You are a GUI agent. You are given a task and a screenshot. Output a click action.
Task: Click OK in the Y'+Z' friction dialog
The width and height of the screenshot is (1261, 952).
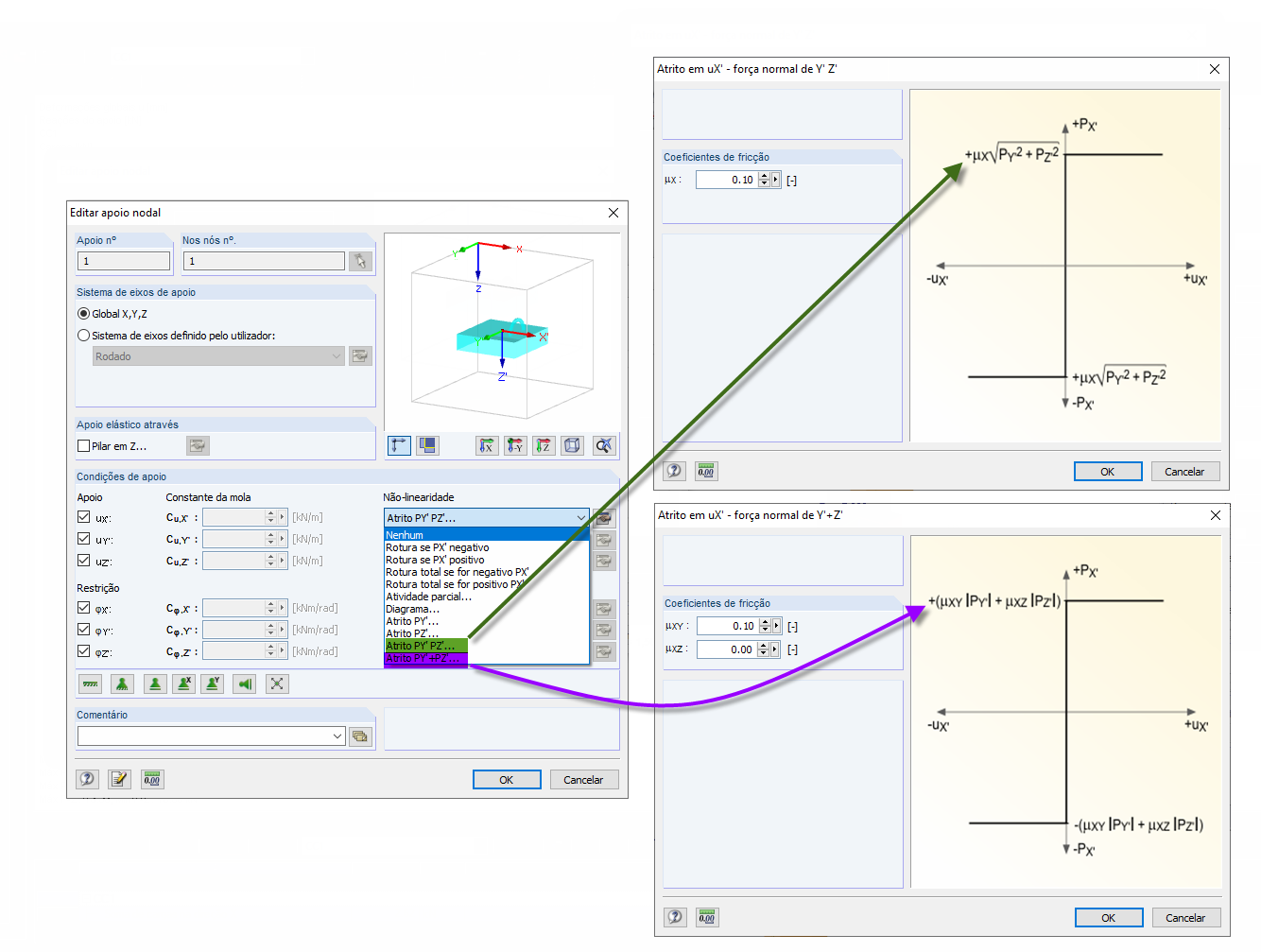(x=1109, y=918)
